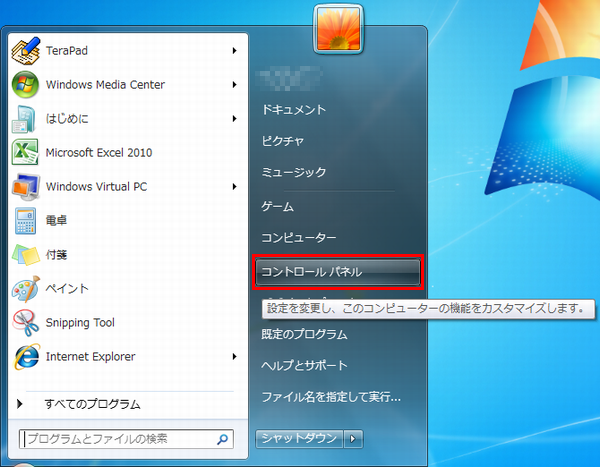Image resolution: width=600 pixels, height=467 pixels.
Task: Open the はじめに Getting Started icon
Action: [24, 119]
